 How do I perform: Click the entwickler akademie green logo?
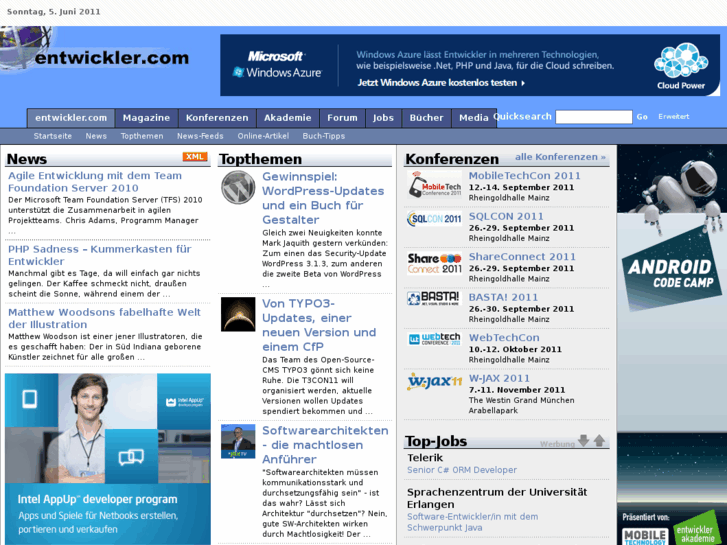point(696,529)
